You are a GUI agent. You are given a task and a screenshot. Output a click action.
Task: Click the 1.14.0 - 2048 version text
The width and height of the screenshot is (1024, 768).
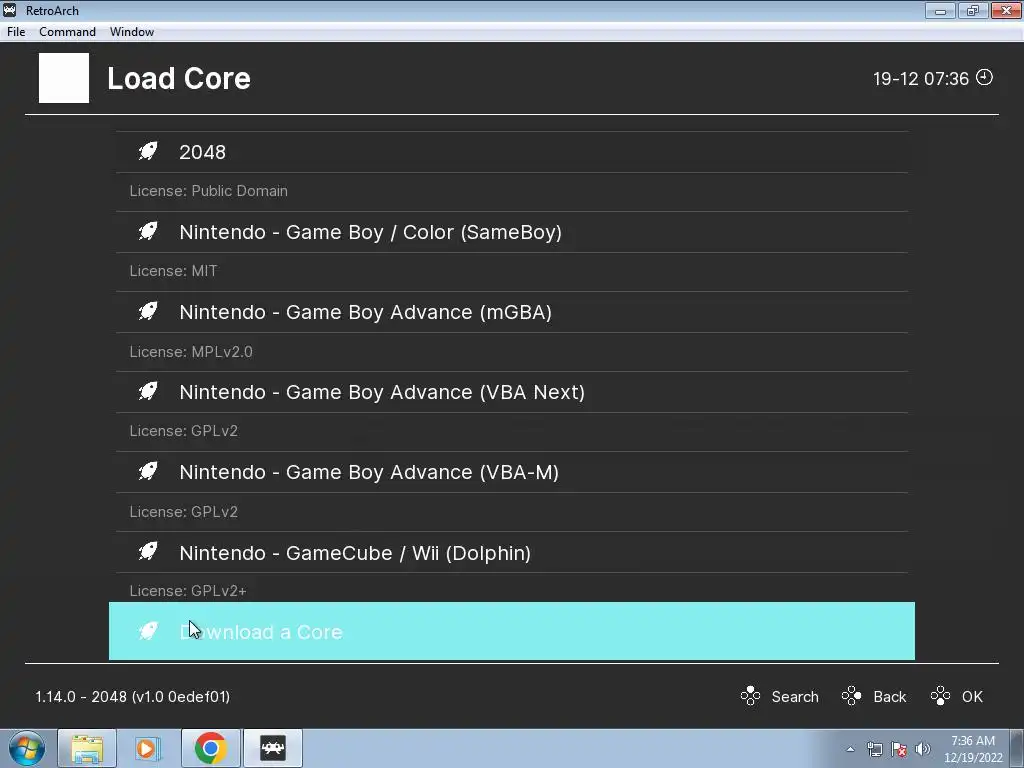coord(133,696)
